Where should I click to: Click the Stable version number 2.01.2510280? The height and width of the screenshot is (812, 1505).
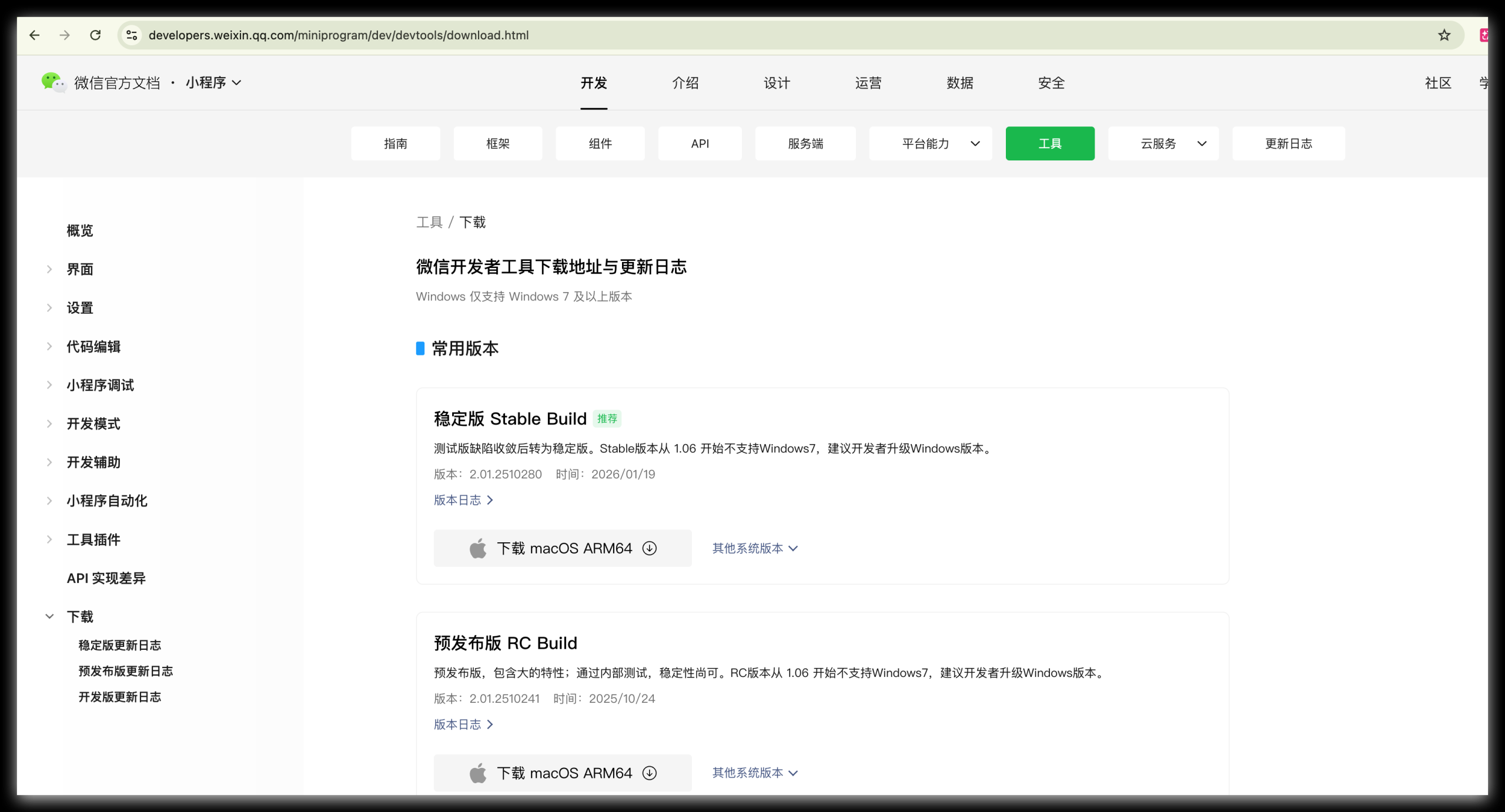(506, 474)
